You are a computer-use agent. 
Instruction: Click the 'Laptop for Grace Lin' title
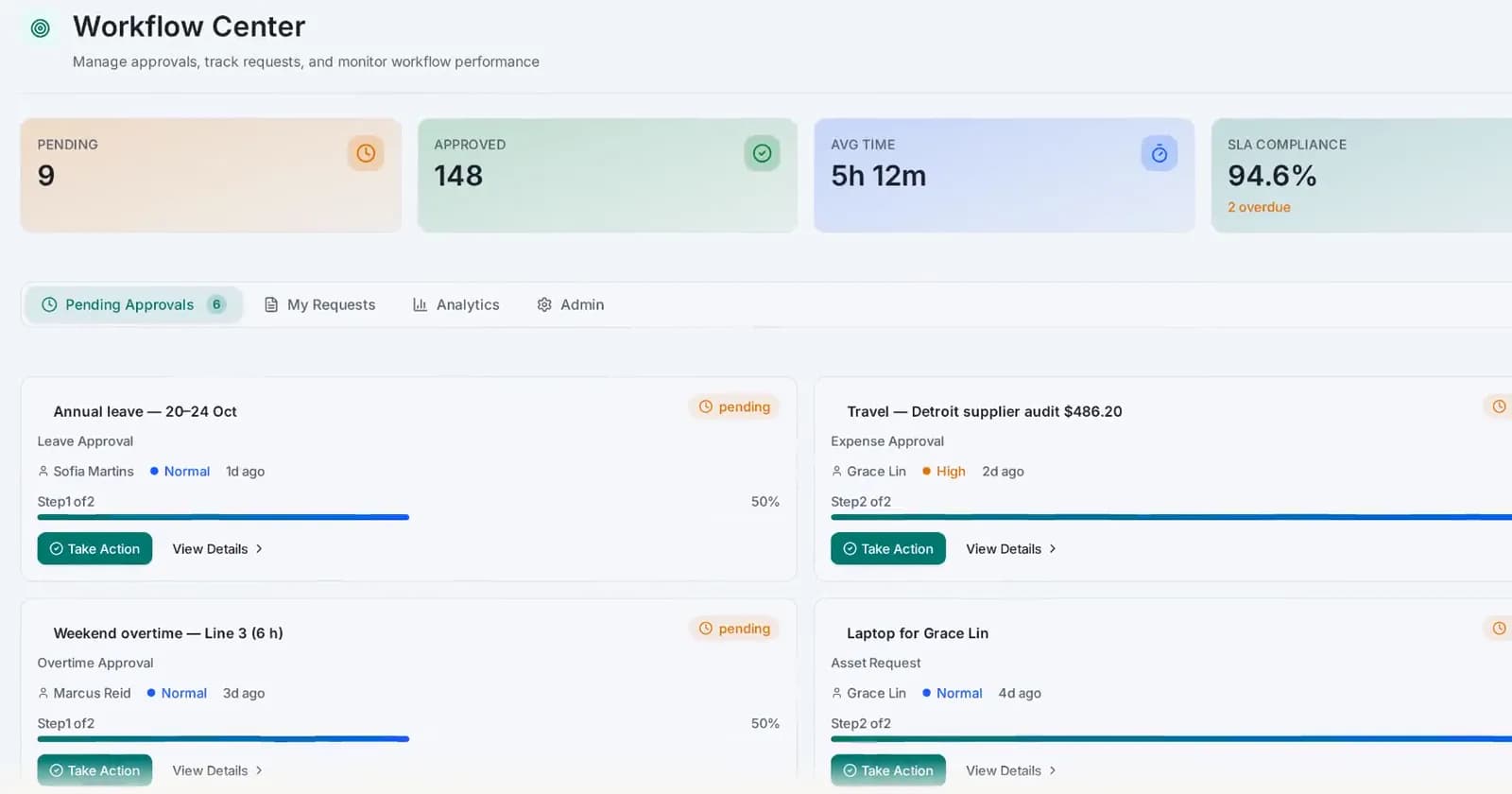918,633
